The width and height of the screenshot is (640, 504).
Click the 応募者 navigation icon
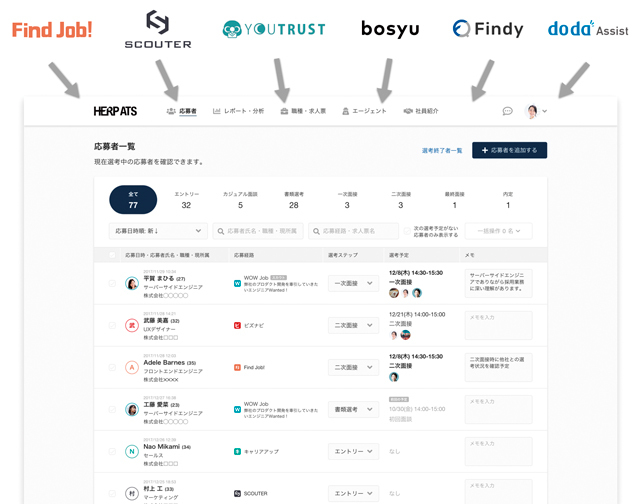pos(171,111)
